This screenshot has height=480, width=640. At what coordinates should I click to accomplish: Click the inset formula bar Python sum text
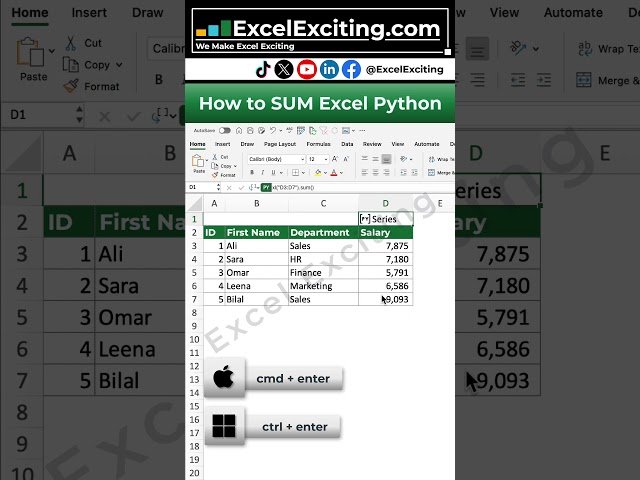coord(293,187)
